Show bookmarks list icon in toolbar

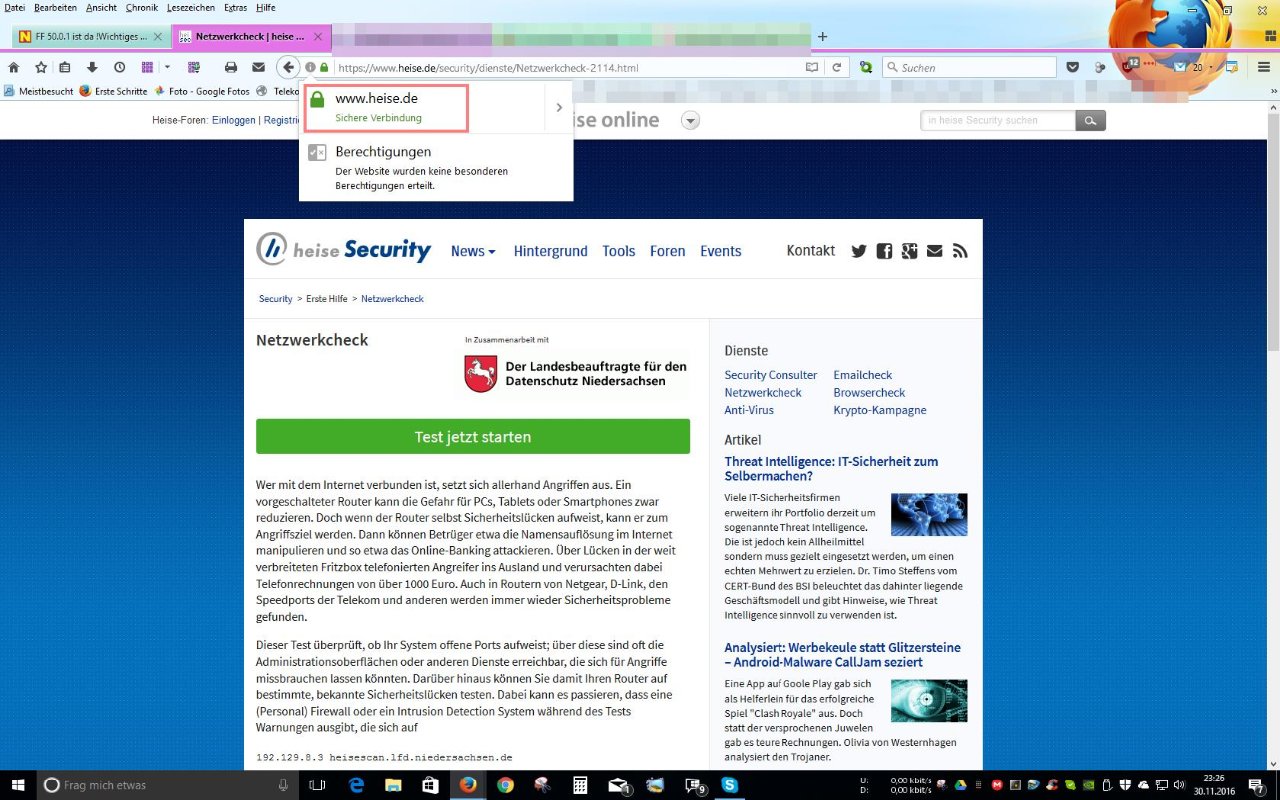click(x=65, y=68)
